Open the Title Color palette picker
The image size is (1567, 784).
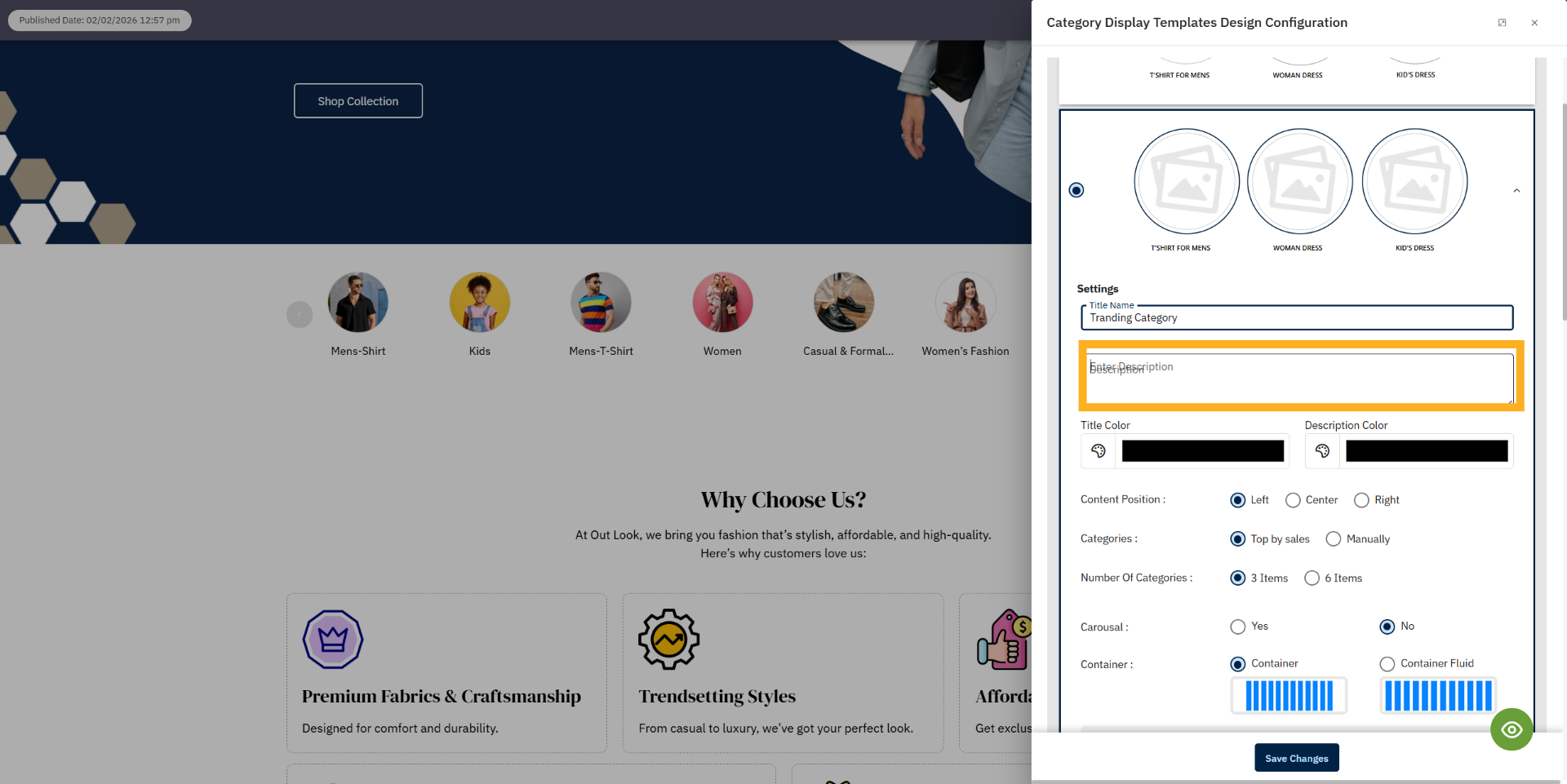1098,450
